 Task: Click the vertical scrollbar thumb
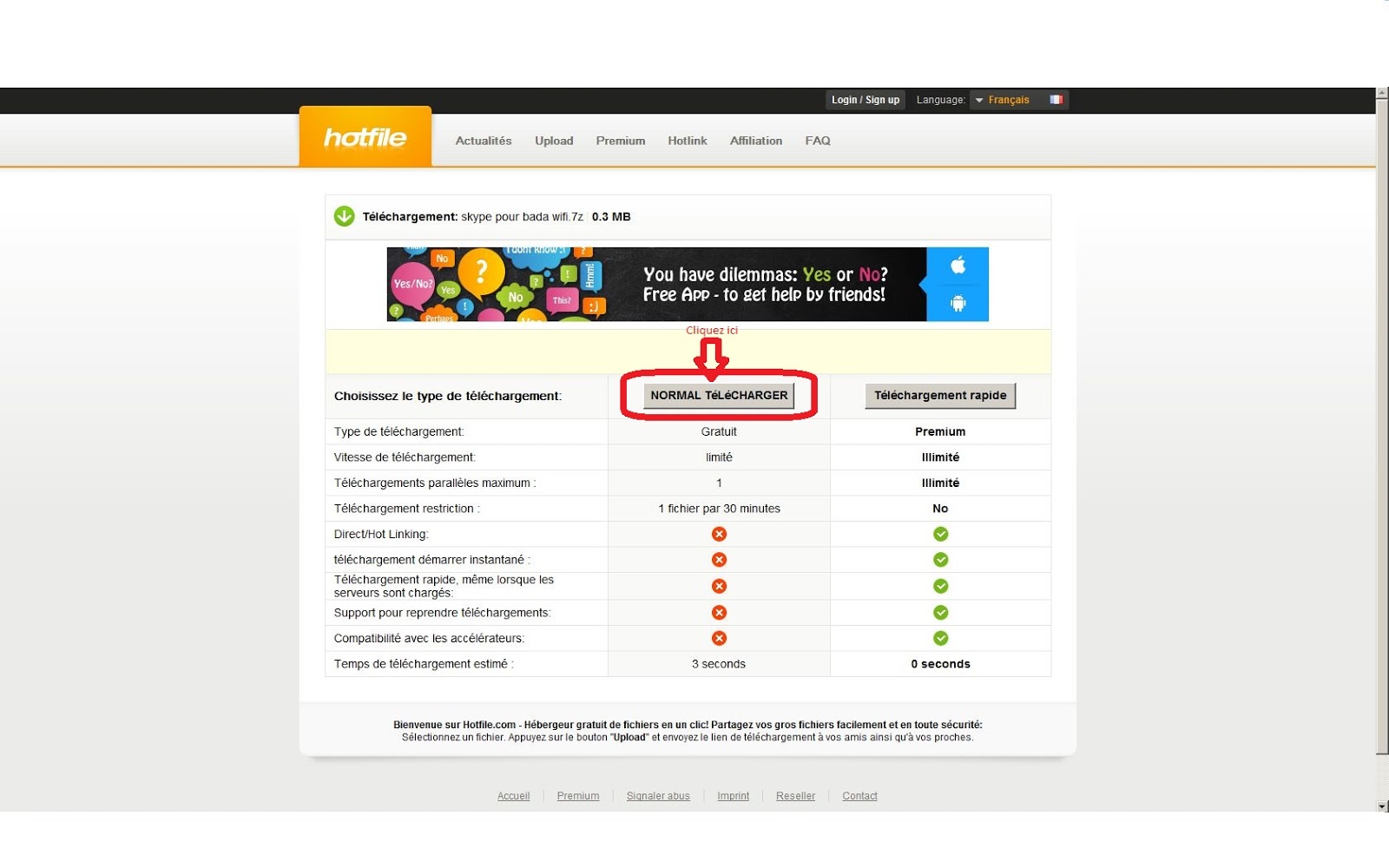pyautogui.click(x=1382, y=425)
